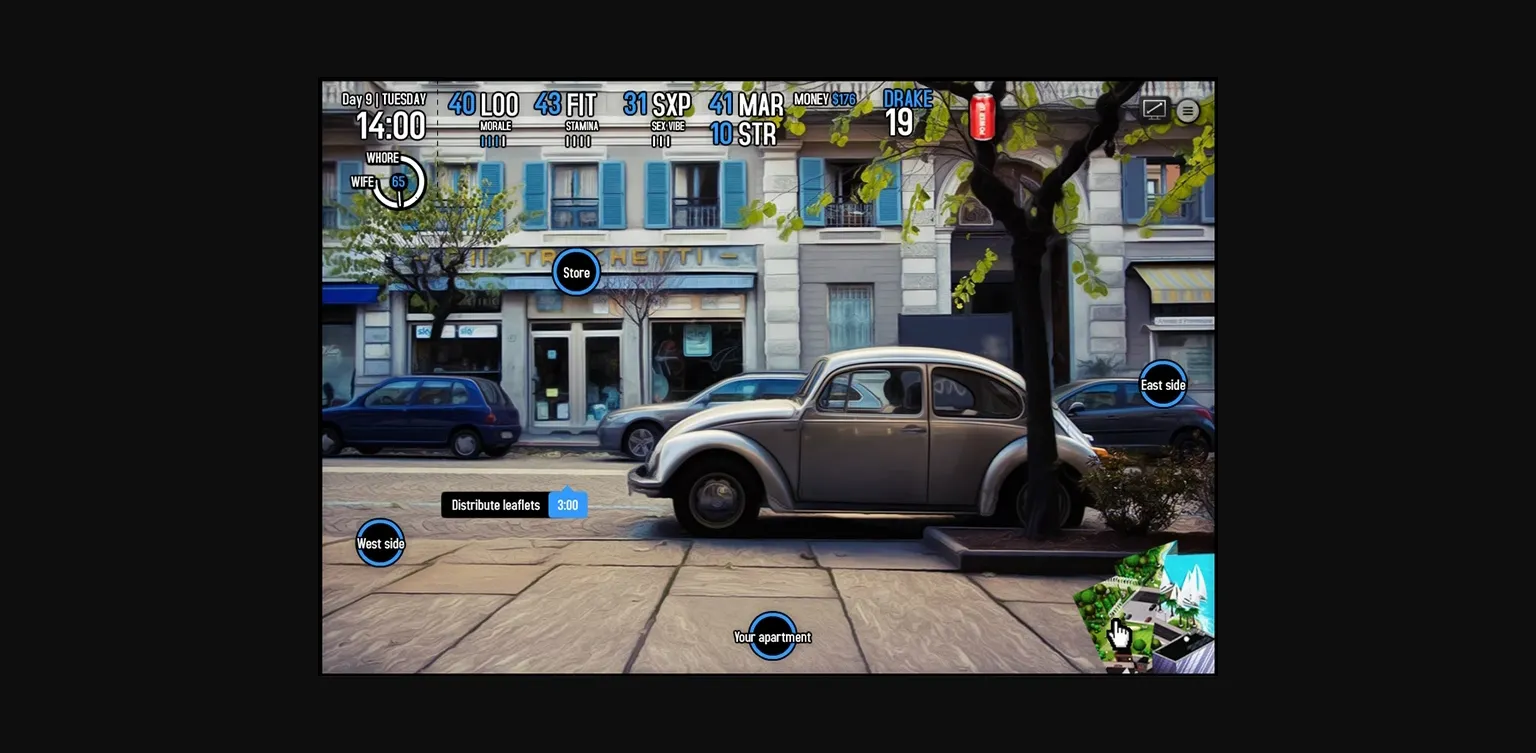Go to the Store location marker
Image resolution: width=1536 pixels, height=753 pixels.
(576, 272)
